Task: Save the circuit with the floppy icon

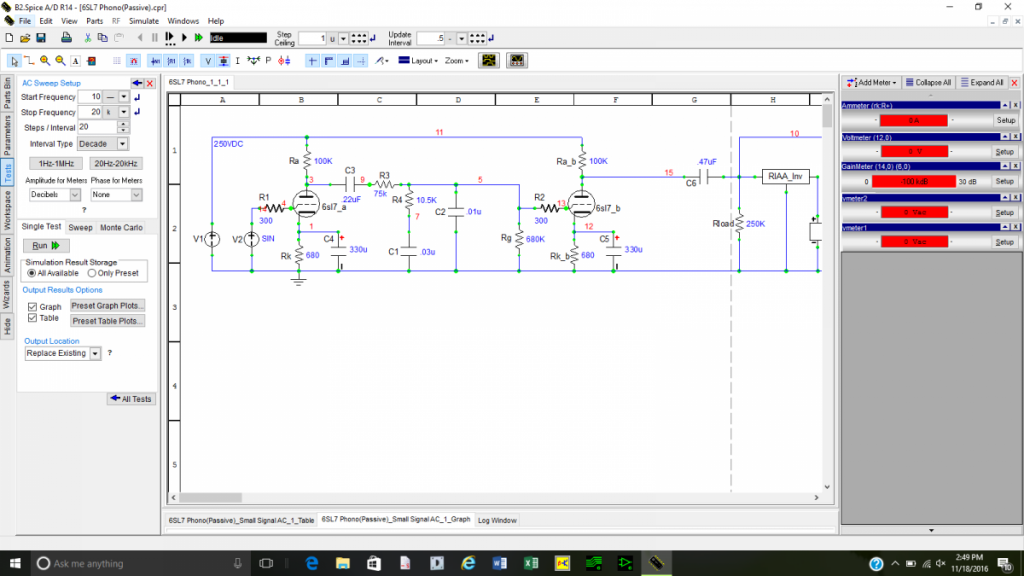Action: (x=40, y=39)
